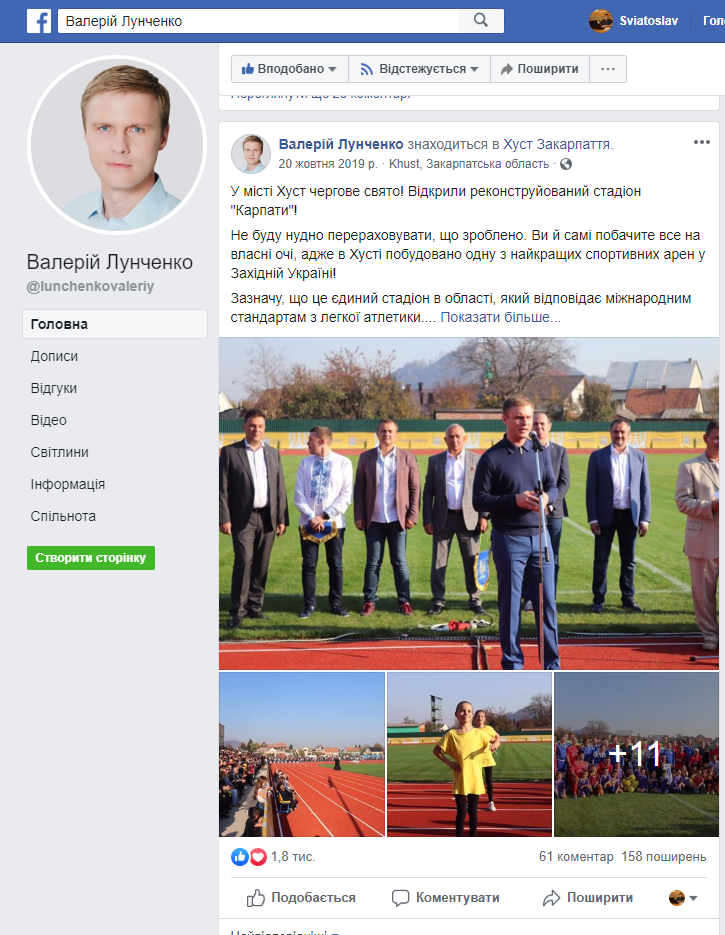Click the Facebook logo icon
Viewport: 725px width, 935px height.
pos(39,21)
